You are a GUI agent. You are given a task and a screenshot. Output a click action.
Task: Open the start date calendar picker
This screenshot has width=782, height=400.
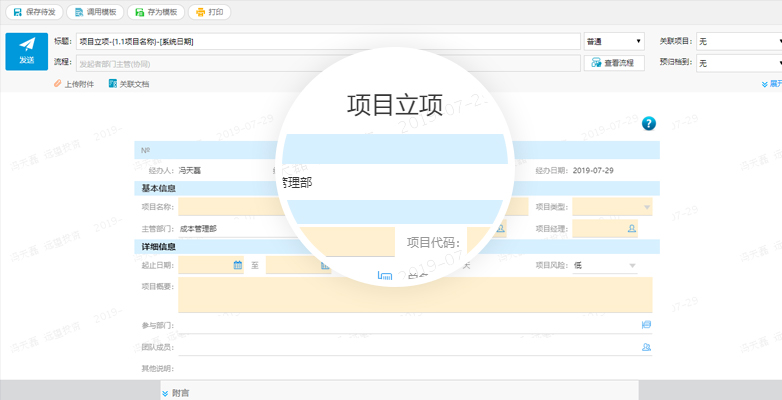(x=238, y=265)
